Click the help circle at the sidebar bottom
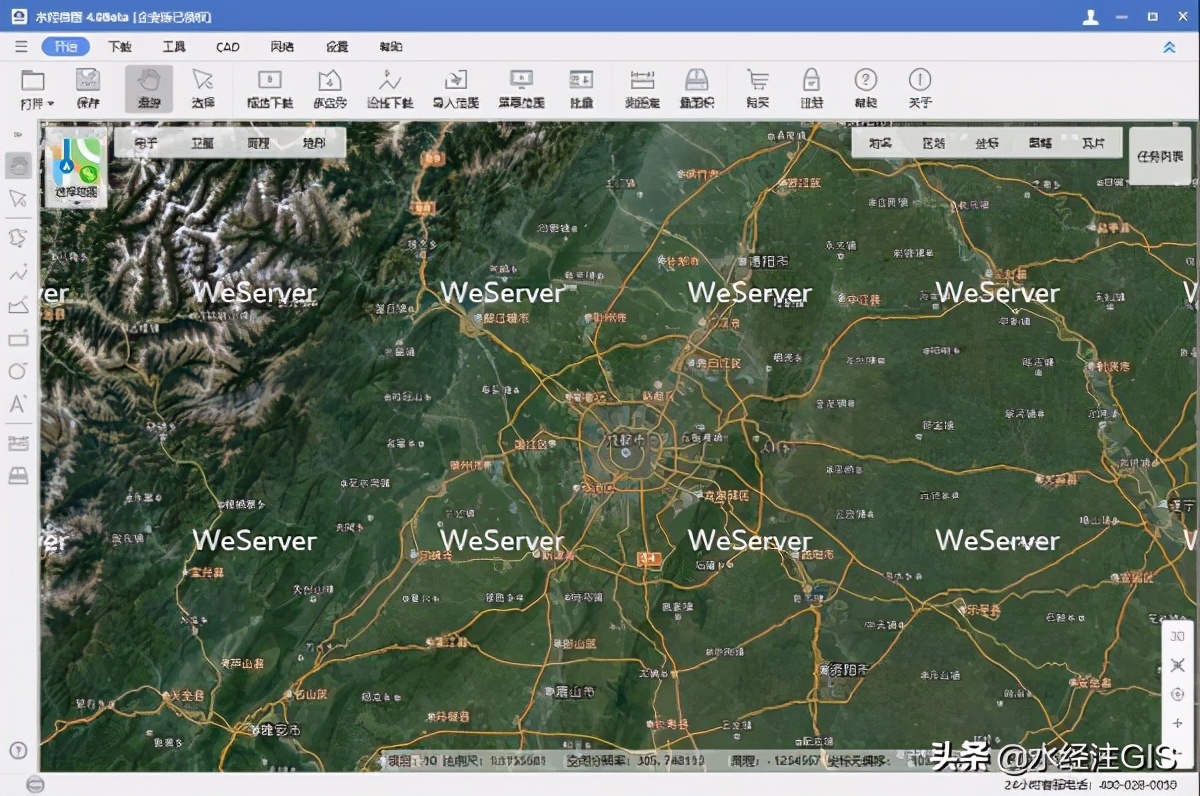This screenshot has width=1200, height=796. pyautogui.click(x=18, y=750)
